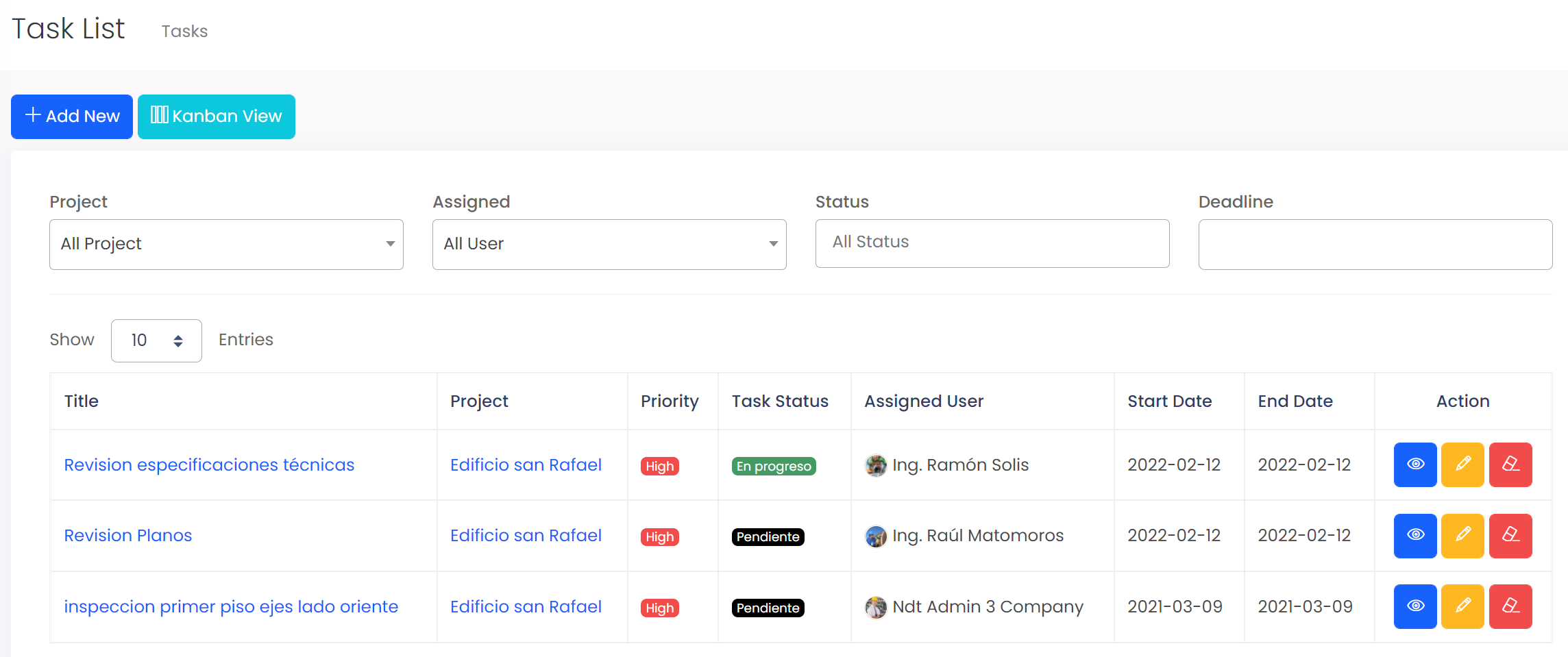1568x657 pixels.
Task: Click the Tasks breadcrumb item
Action: coord(184,32)
